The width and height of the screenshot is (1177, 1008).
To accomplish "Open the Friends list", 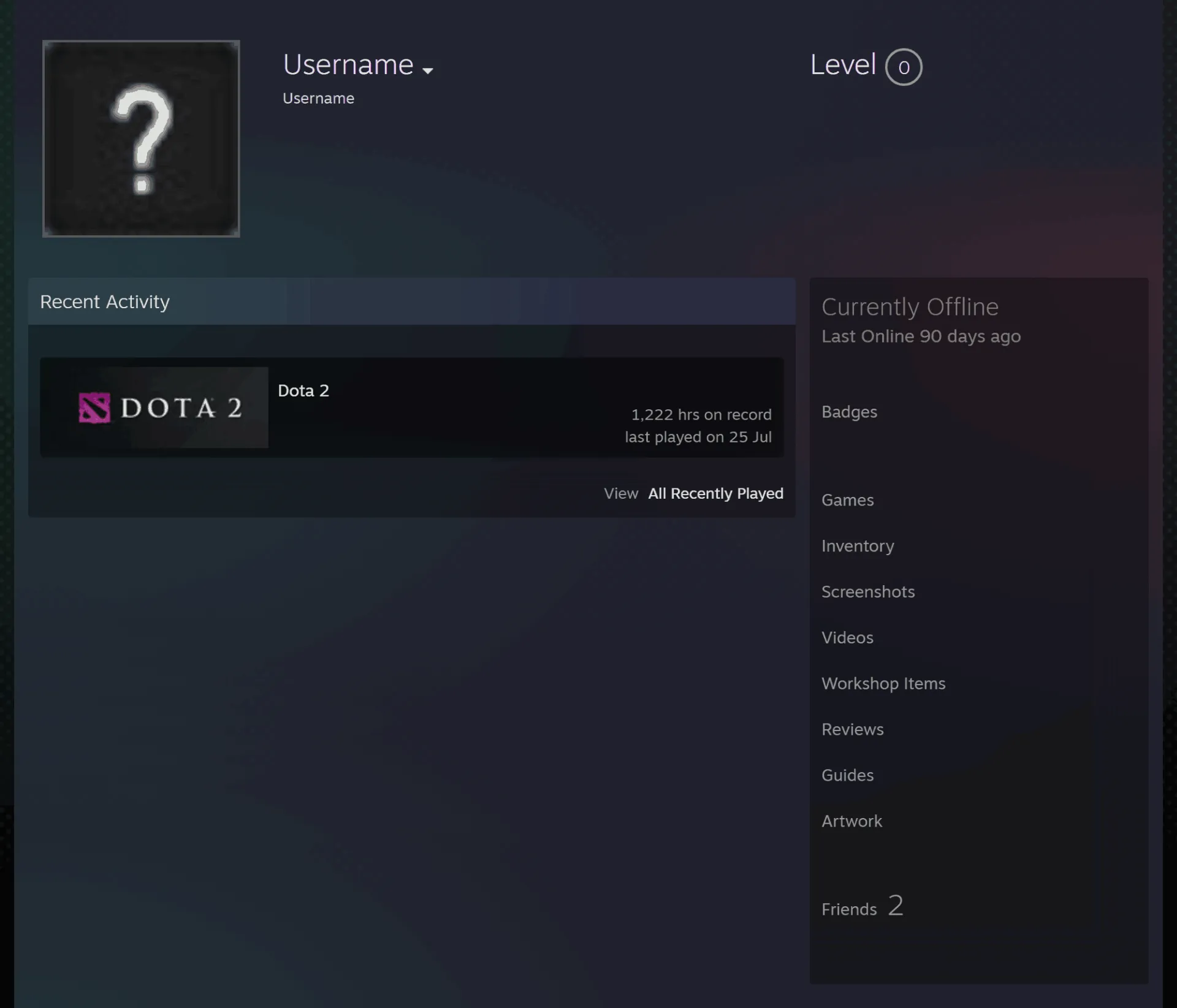I will [x=849, y=909].
